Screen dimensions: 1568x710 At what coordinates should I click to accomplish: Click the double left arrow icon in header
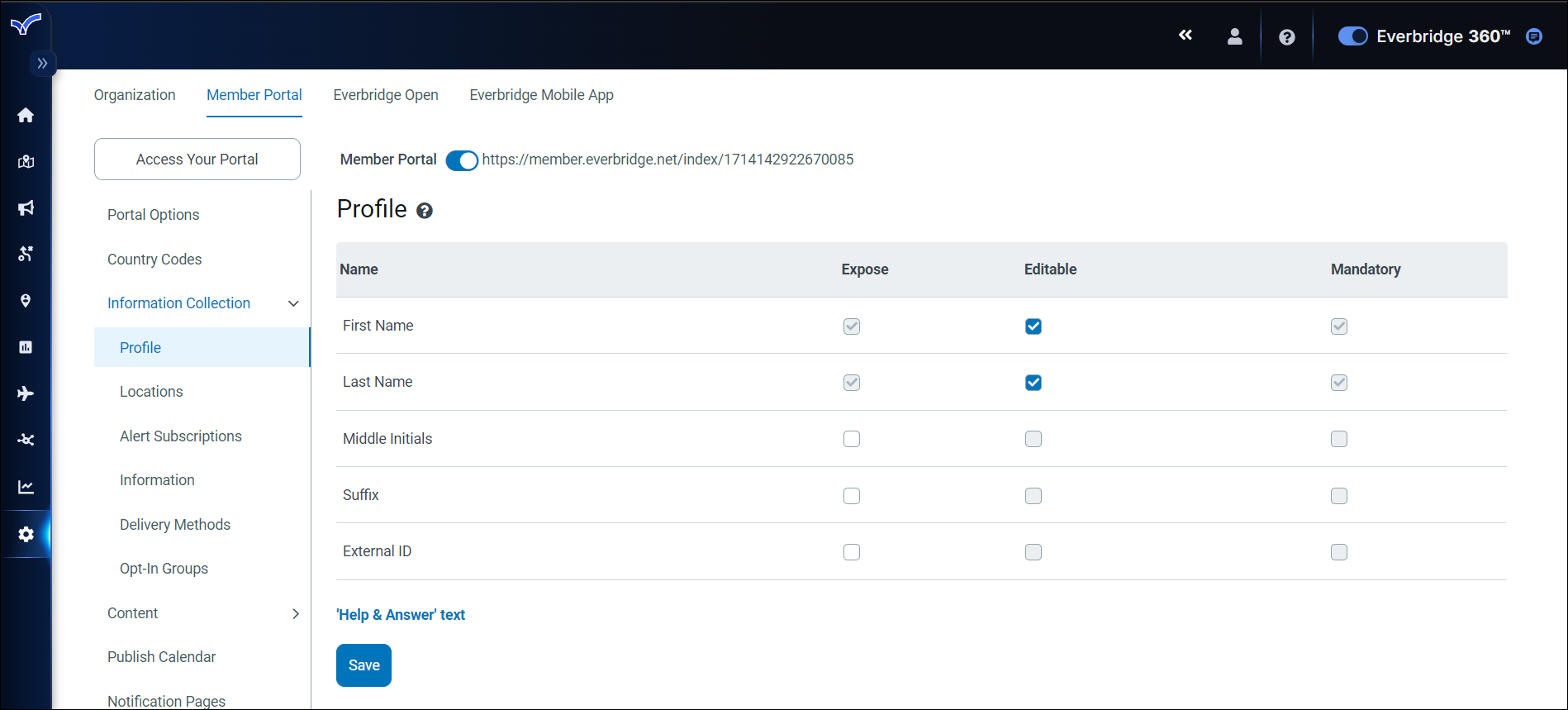point(1186,35)
